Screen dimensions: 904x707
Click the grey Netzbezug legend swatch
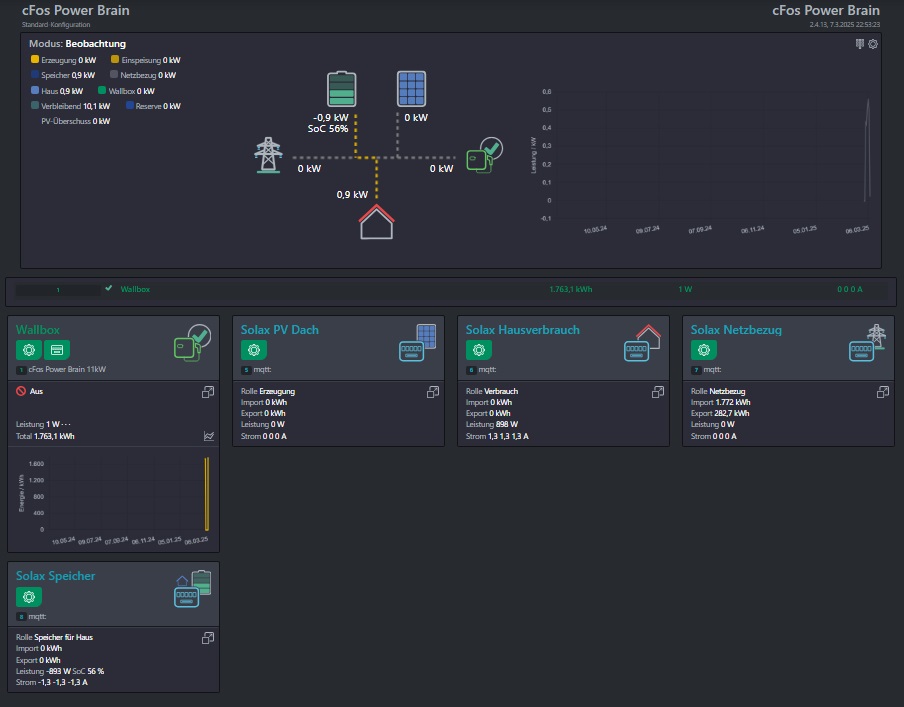(x=114, y=74)
